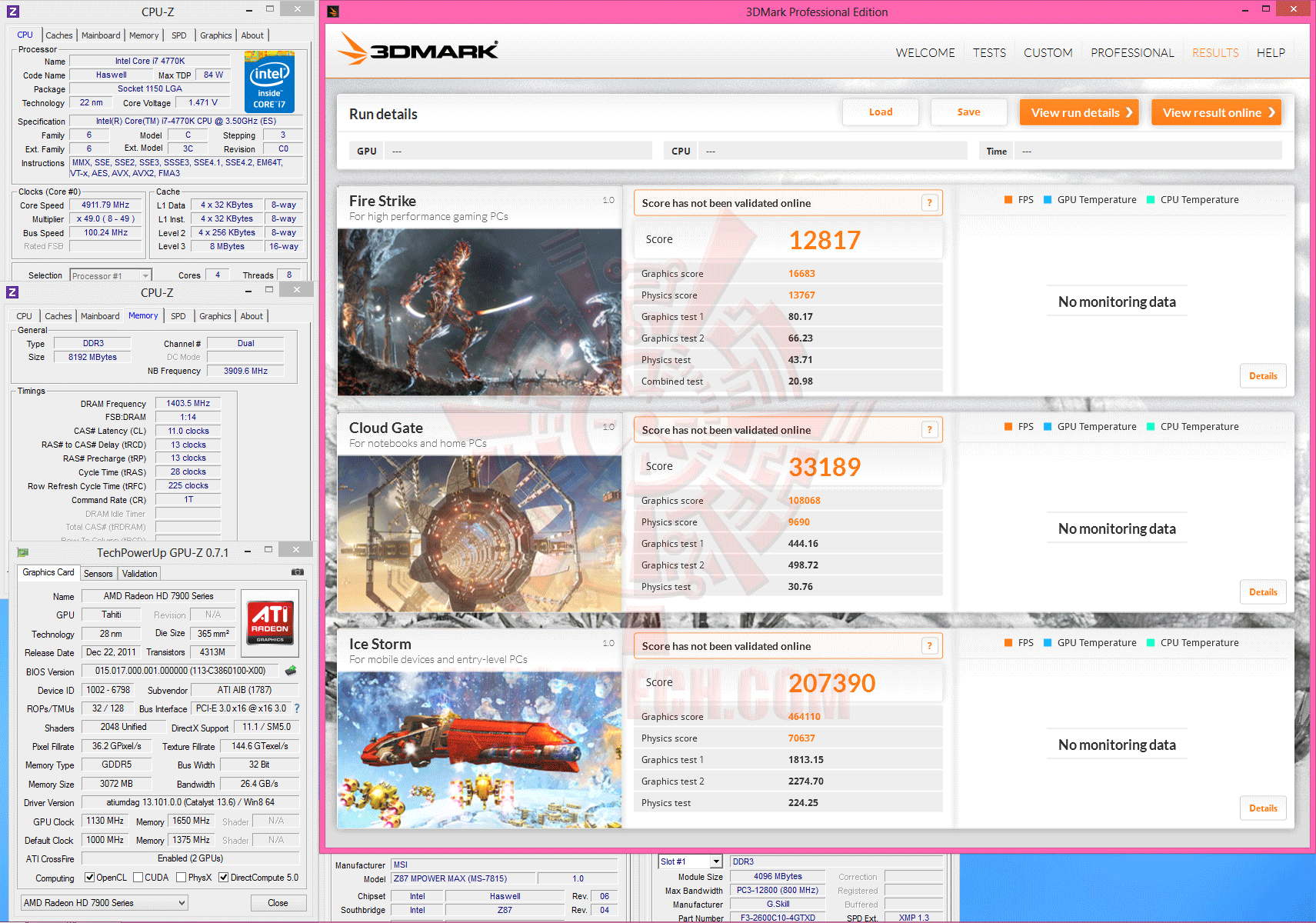Viewport: 1316px width, 923px height.
Task: Open the TESTS section in 3DMark
Action: click(x=989, y=53)
